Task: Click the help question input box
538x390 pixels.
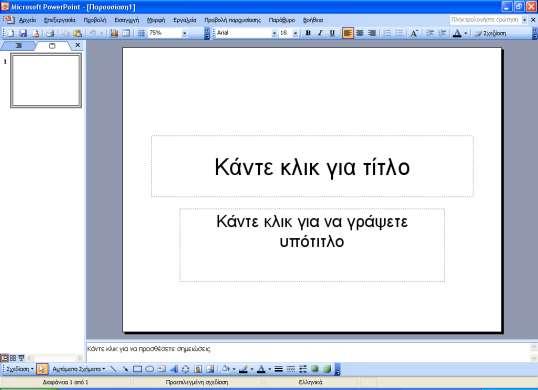Action: [x=485, y=20]
